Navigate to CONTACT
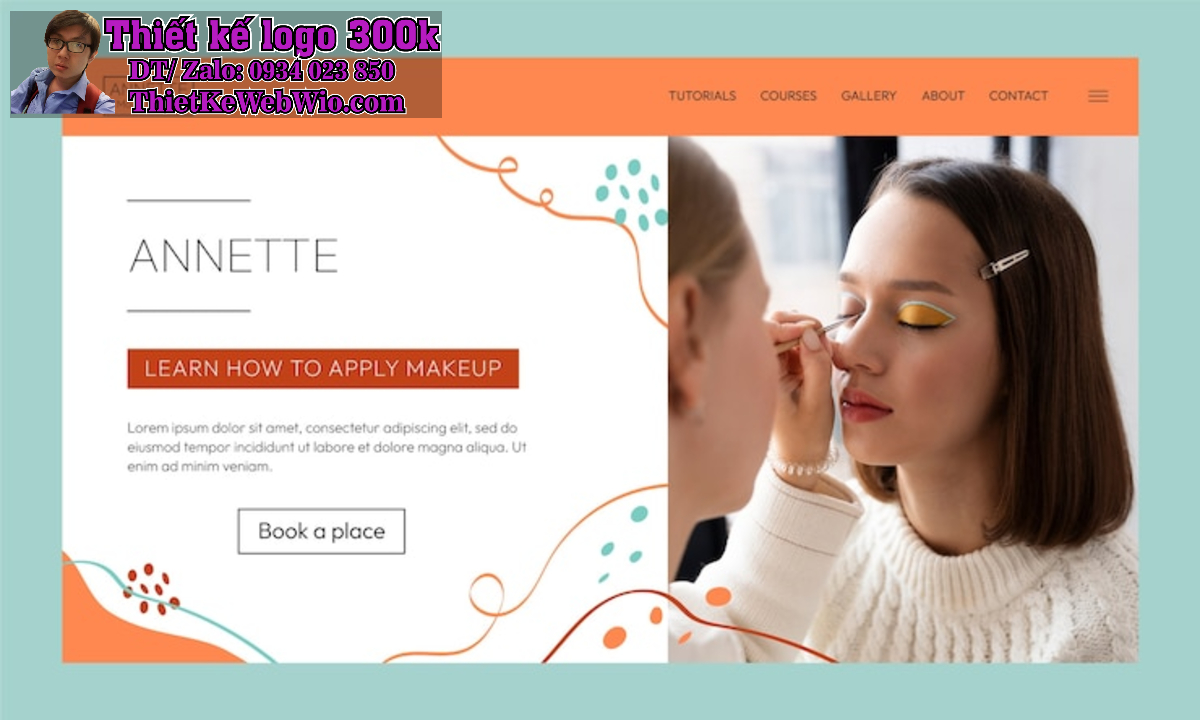 (x=1018, y=96)
